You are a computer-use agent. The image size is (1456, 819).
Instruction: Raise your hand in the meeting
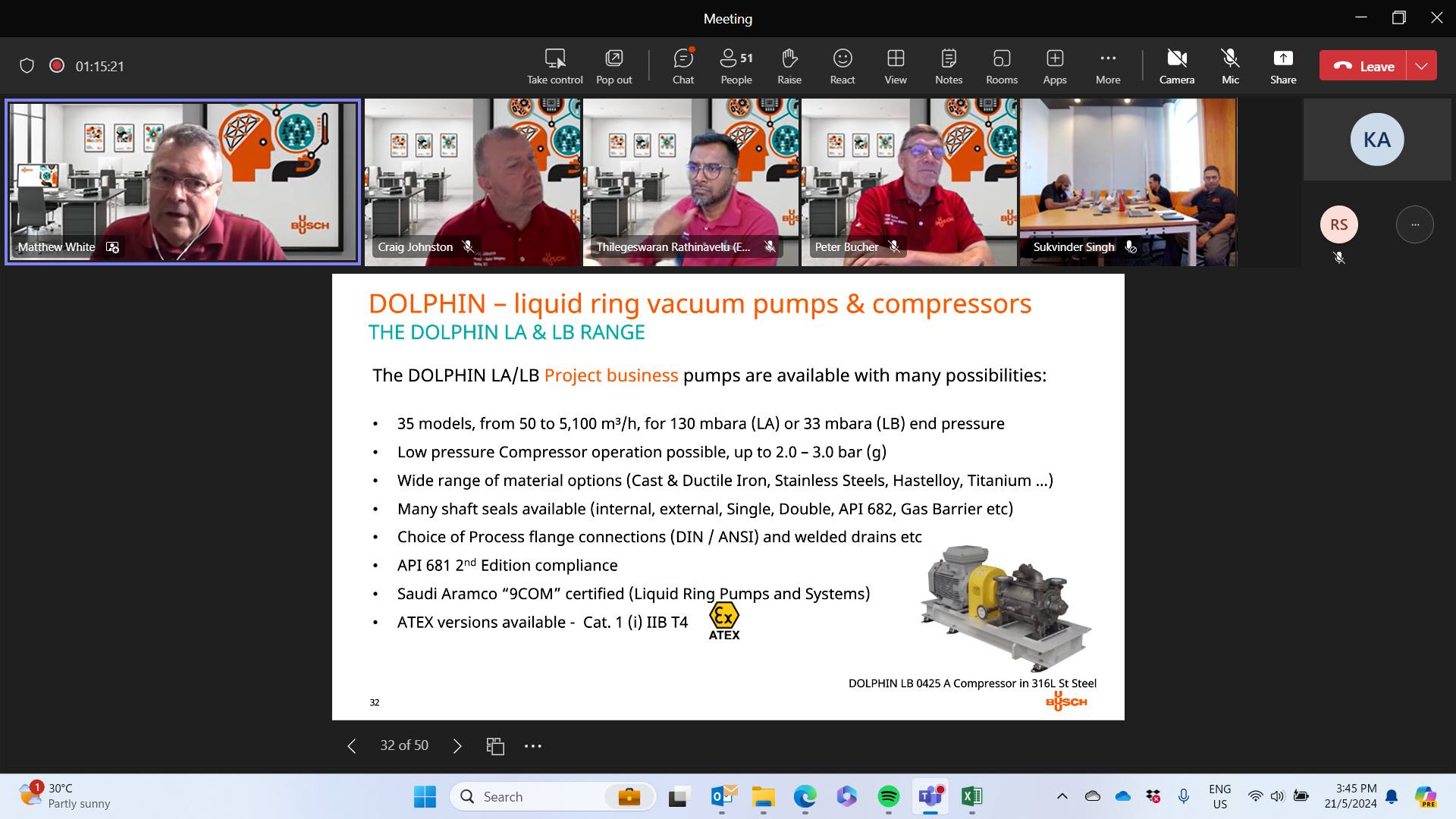pos(789,67)
